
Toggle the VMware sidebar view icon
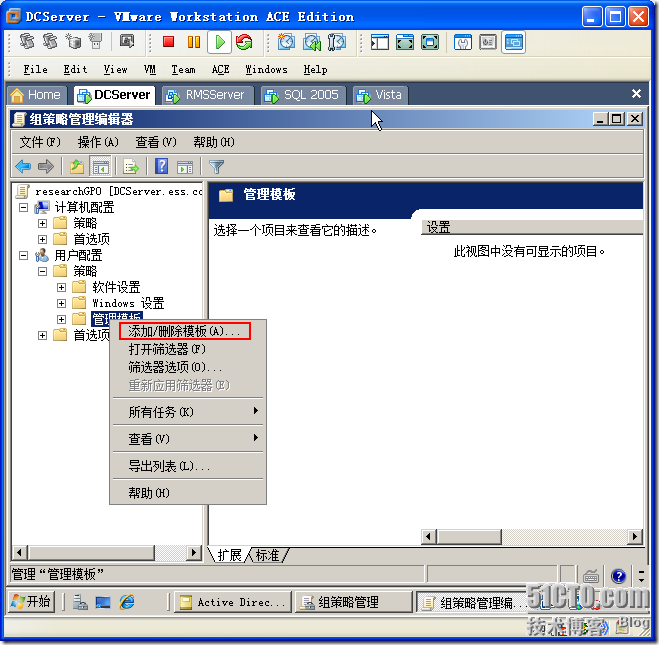380,42
